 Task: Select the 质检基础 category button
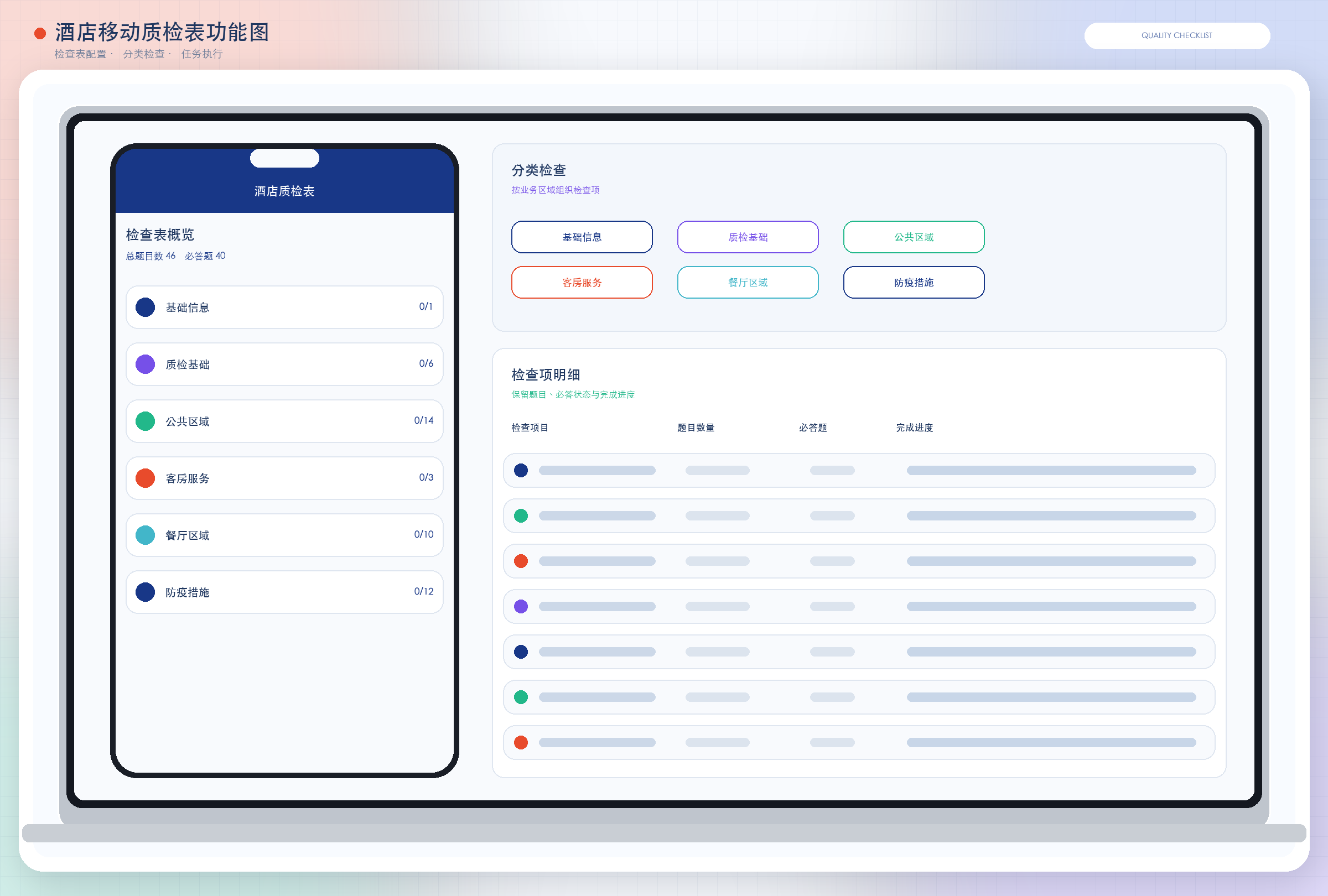tap(748, 237)
